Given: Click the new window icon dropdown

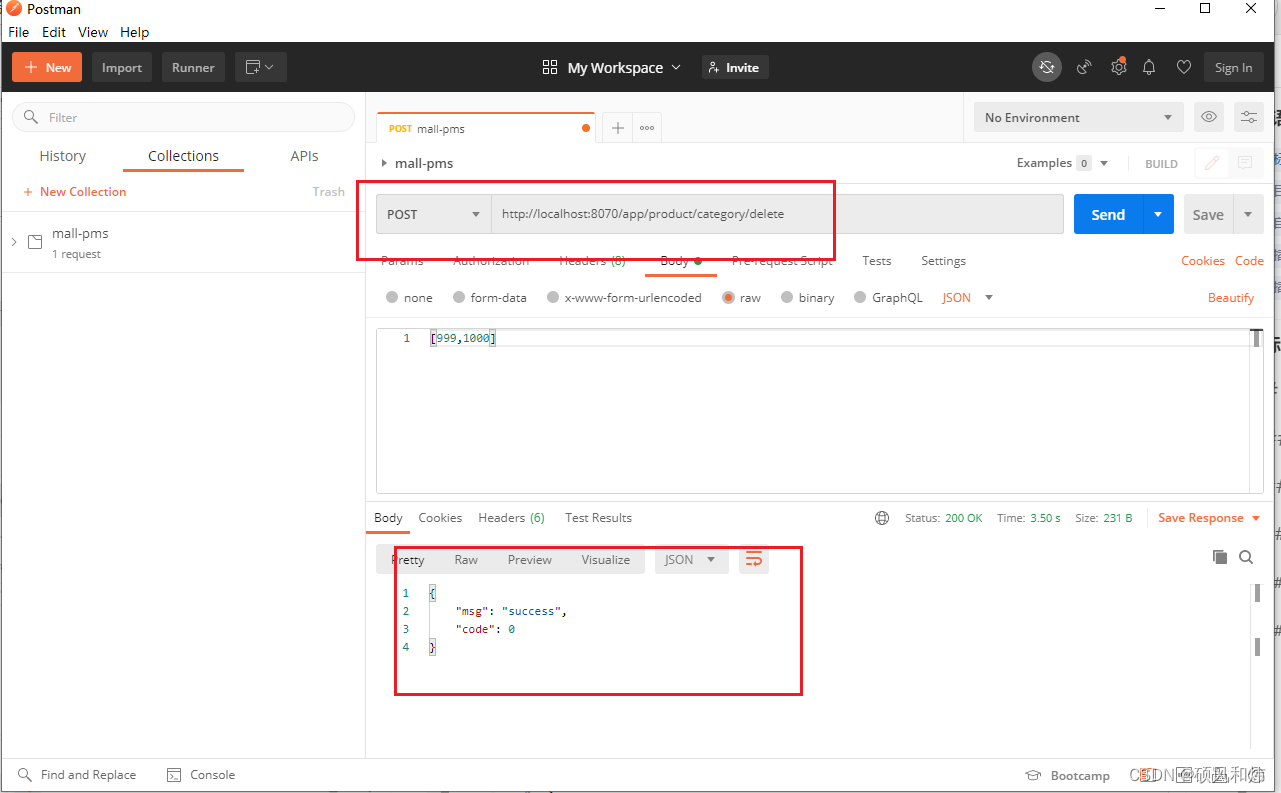Looking at the screenshot, I should (x=261, y=67).
